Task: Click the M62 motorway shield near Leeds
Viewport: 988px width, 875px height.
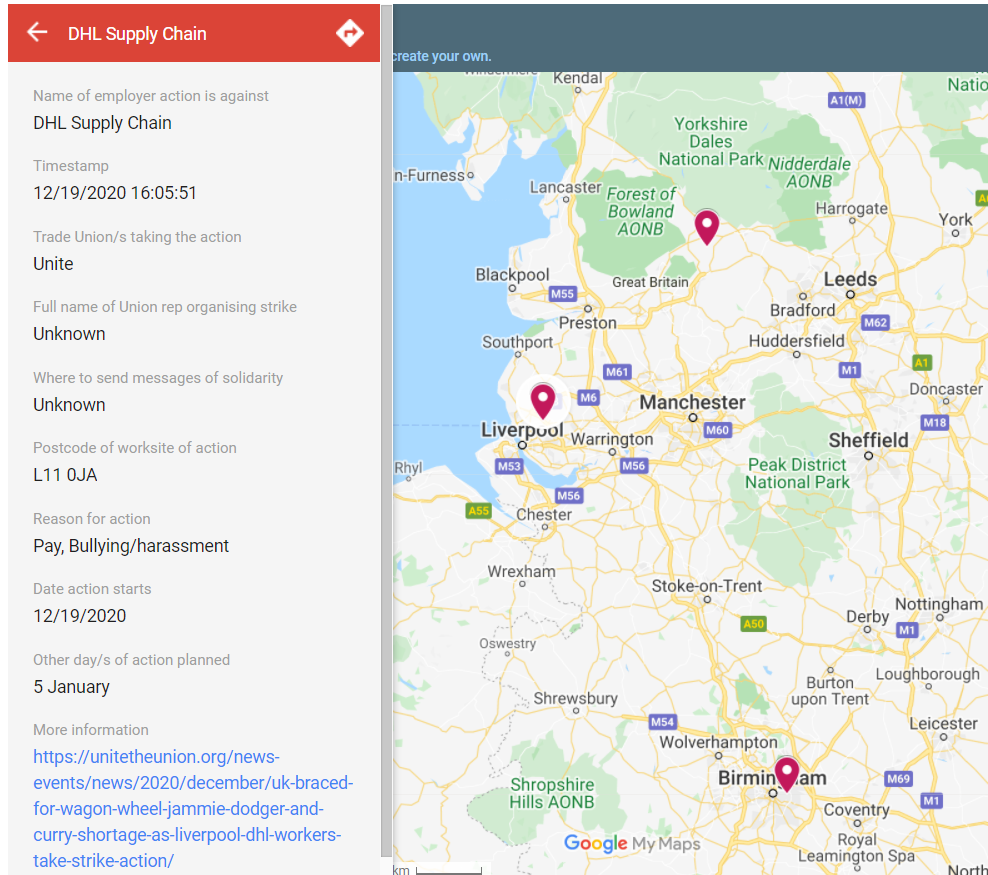Action: (875, 323)
